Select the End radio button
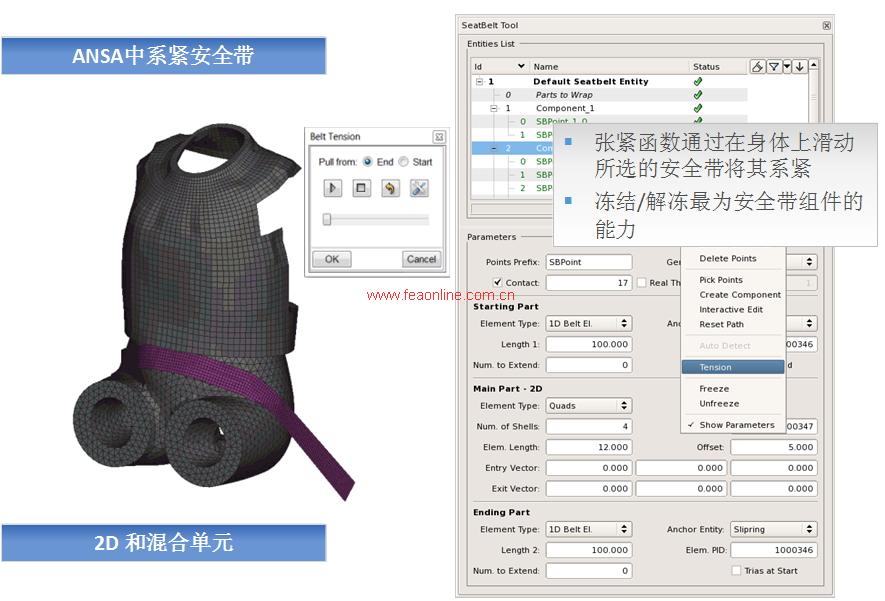885x601 pixels. 368,161
